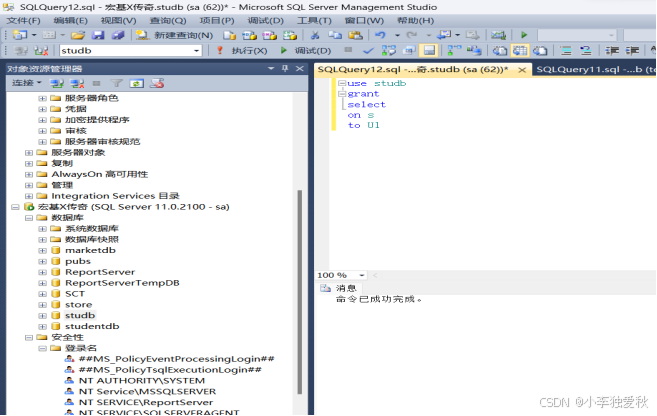Open the 查询(Q) menu
This screenshot has height=416, width=657.
168,21
